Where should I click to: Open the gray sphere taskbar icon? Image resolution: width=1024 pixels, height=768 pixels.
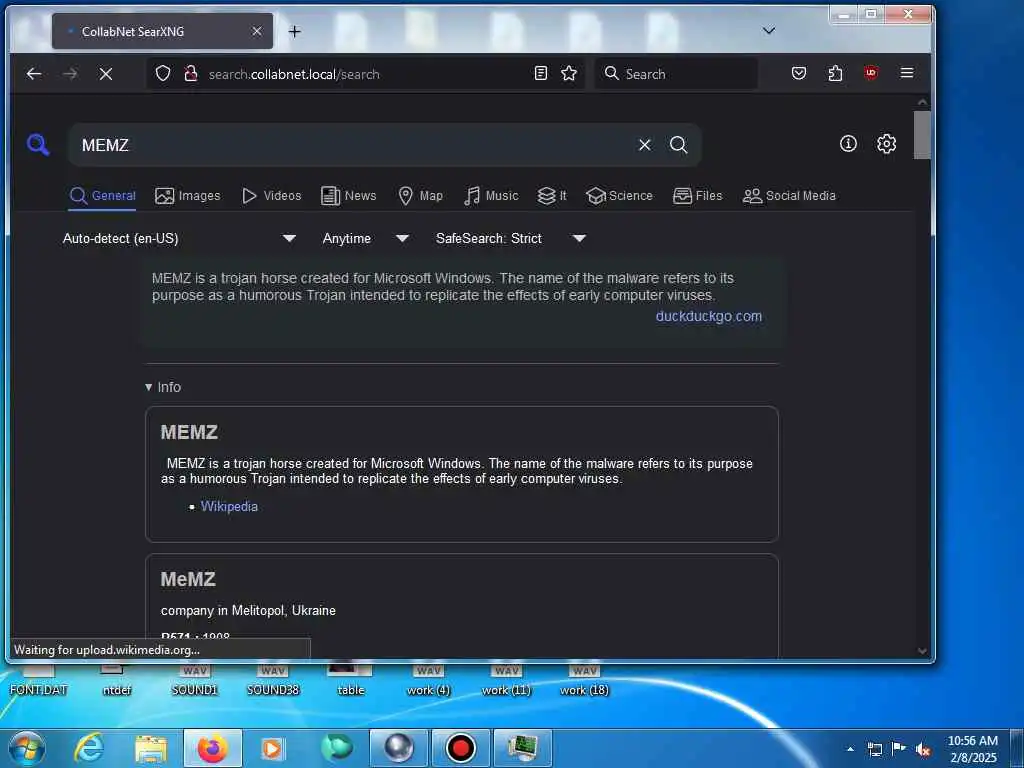(x=398, y=748)
